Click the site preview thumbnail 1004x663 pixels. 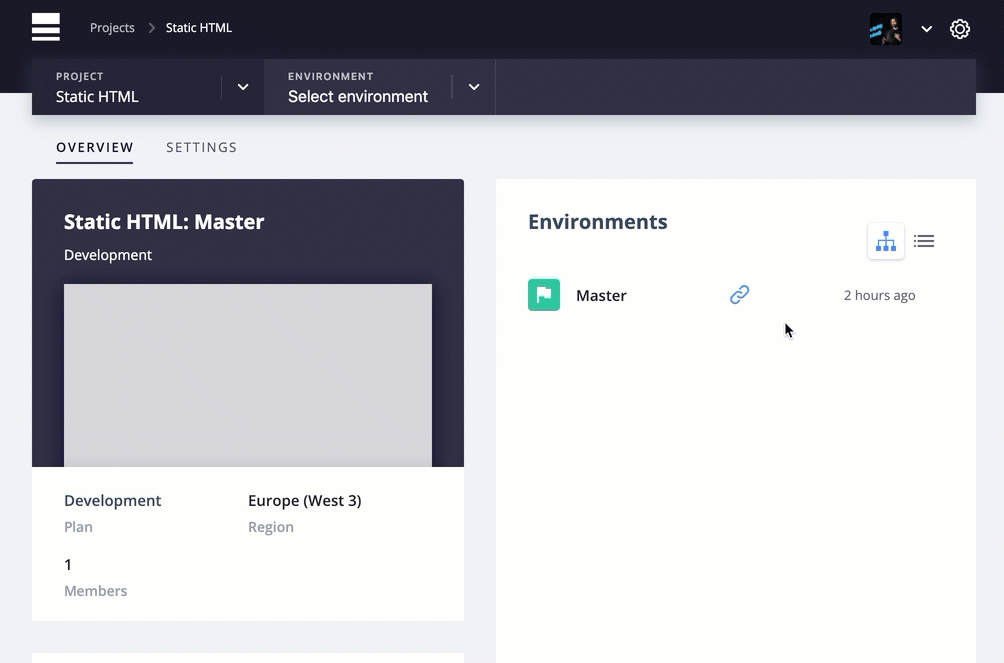248,375
